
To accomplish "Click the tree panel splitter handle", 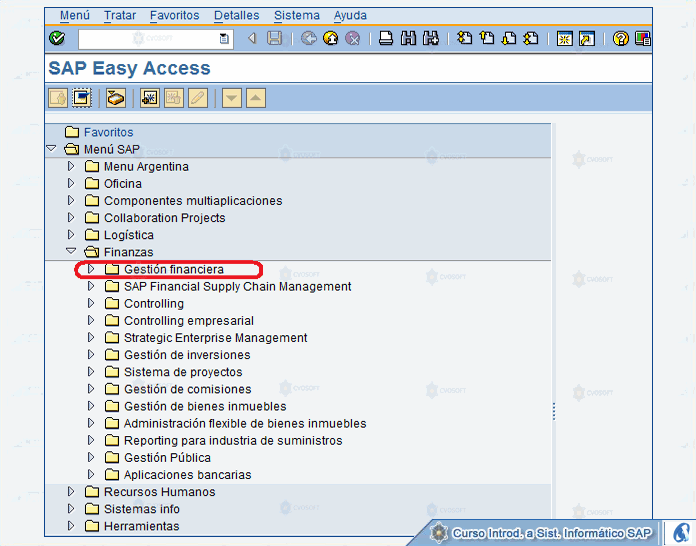I will point(554,411).
